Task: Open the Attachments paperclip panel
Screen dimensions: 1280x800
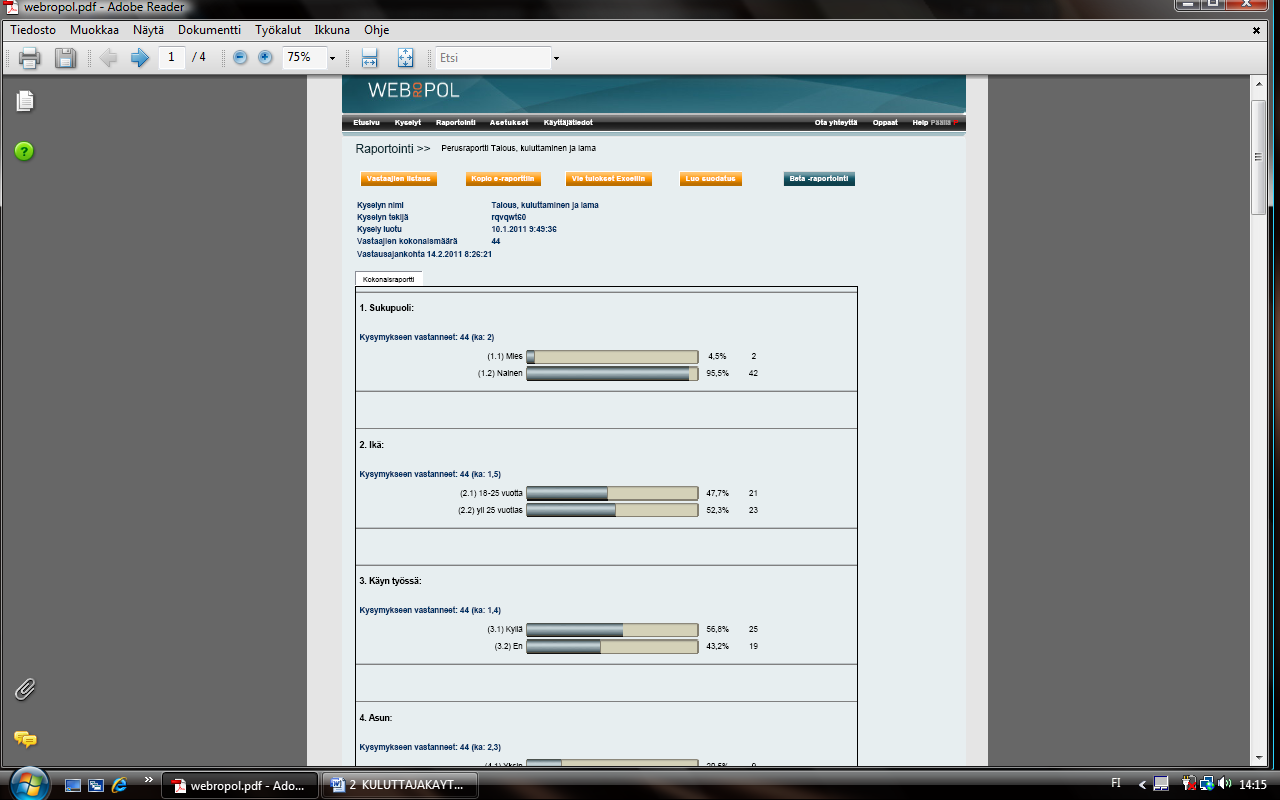Action: pyautogui.click(x=25, y=689)
